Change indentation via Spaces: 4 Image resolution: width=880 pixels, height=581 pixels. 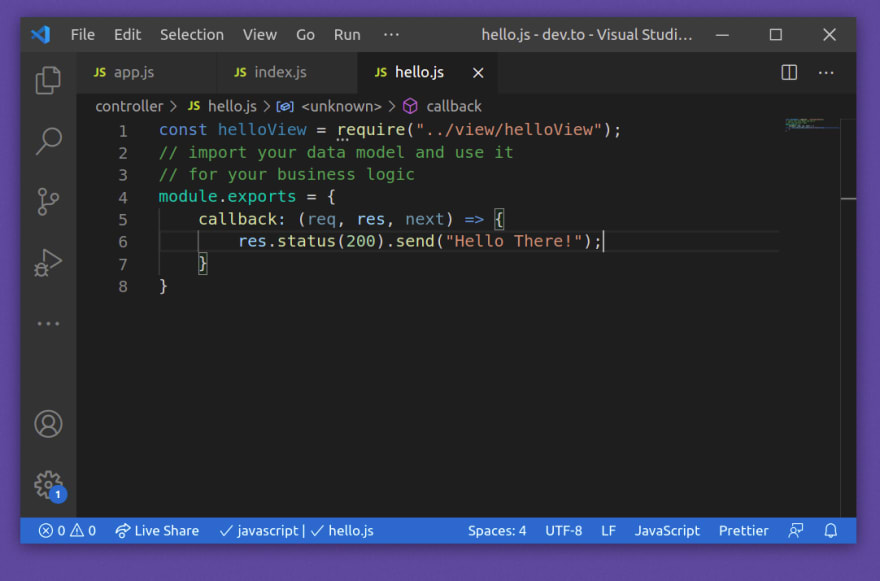click(497, 530)
